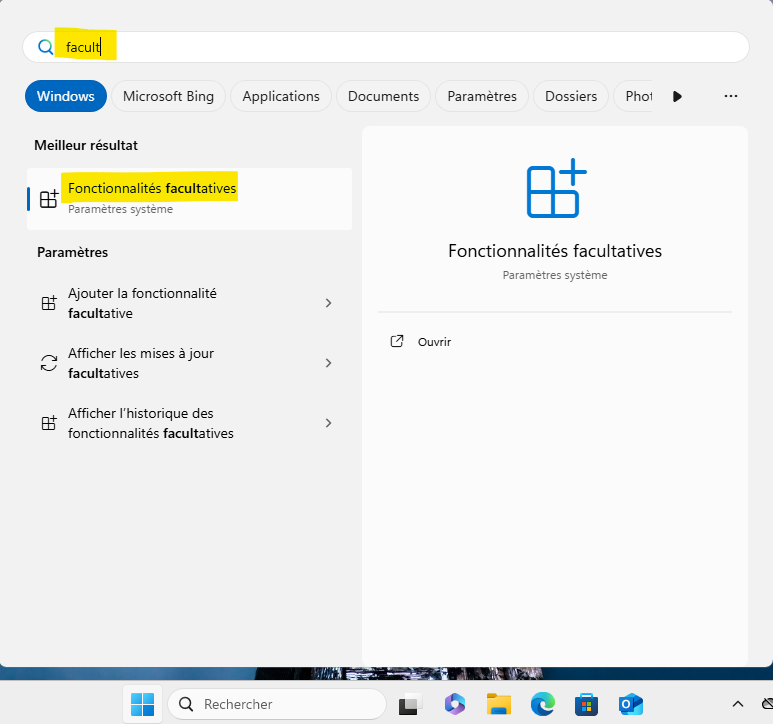This screenshot has height=724, width=773.
Task: Click the large Fonctionnalités facultatives preview icon
Action: pos(557,188)
